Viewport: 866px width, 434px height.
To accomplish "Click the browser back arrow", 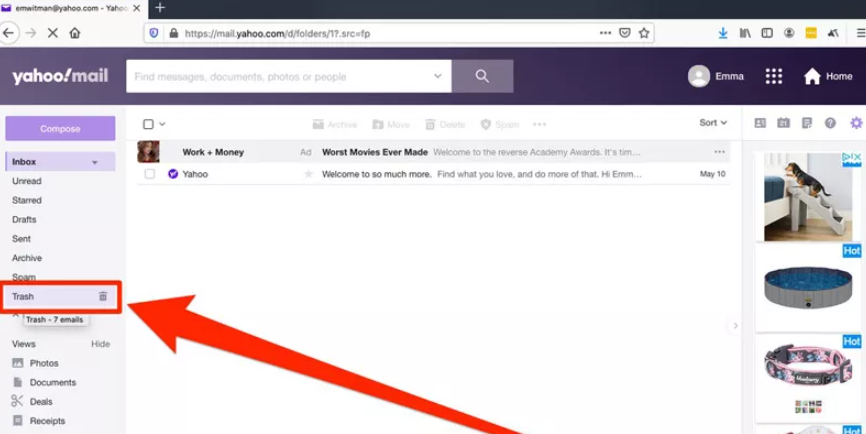I will click(8, 33).
